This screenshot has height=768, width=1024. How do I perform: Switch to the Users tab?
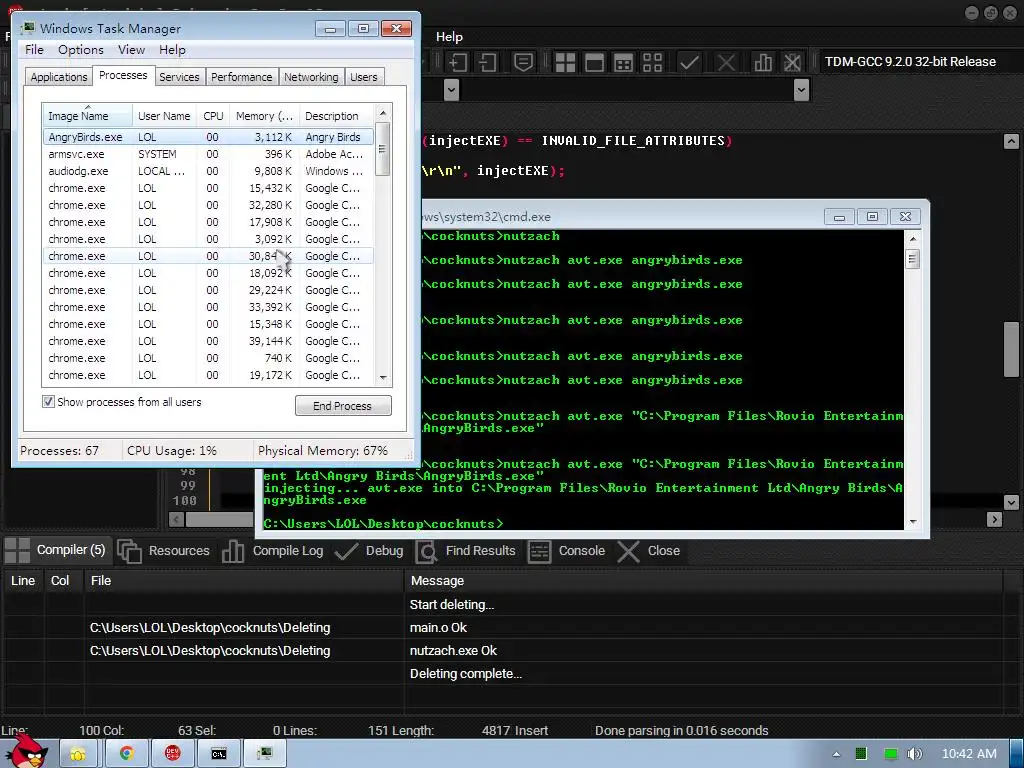pyautogui.click(x=364, y=77)
